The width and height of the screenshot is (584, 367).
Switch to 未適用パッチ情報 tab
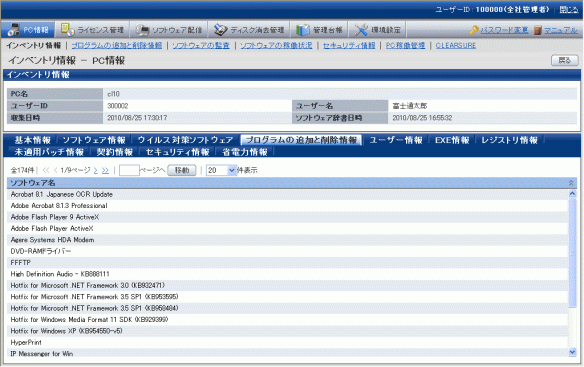49,152
